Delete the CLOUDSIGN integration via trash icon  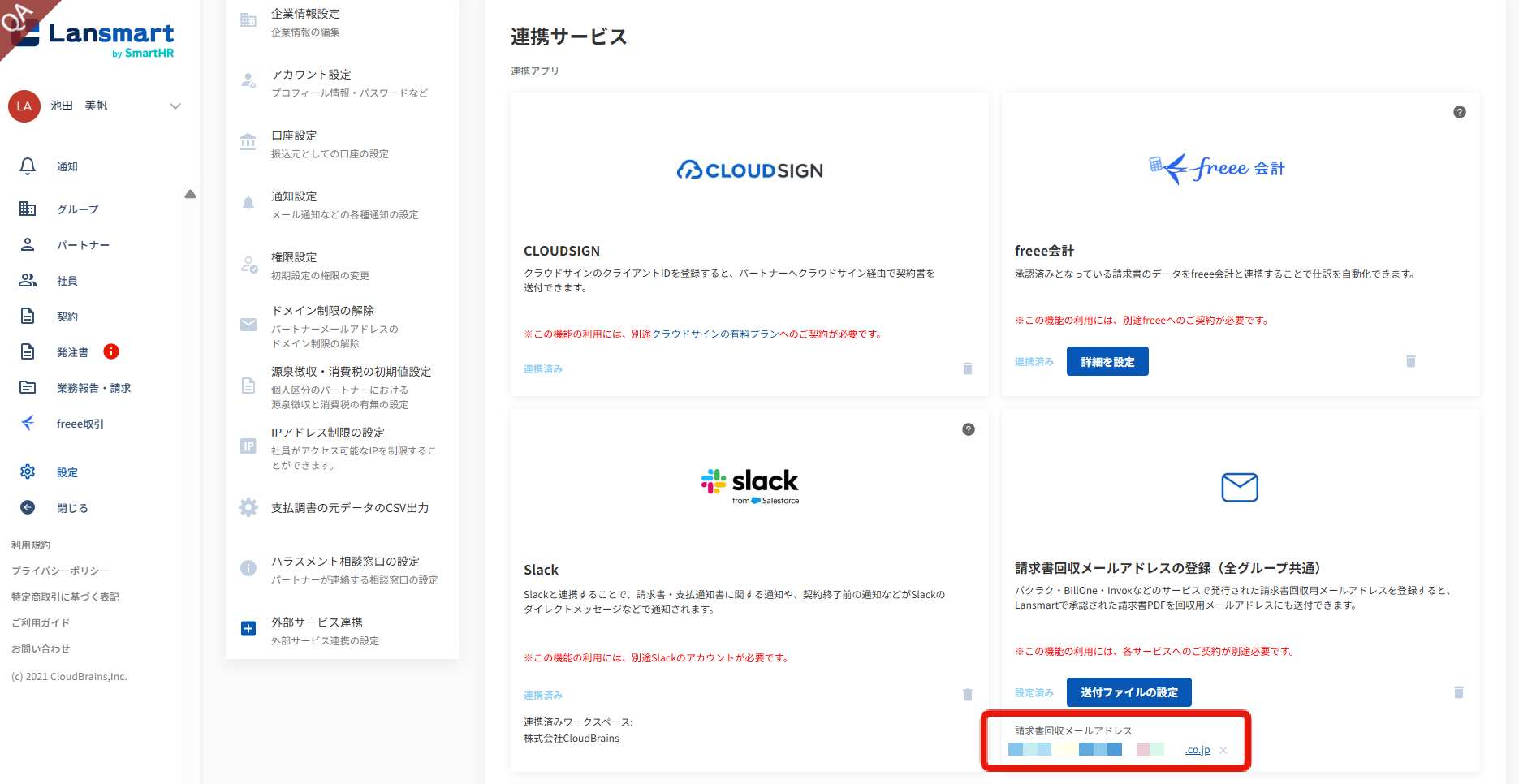point(968,368)
